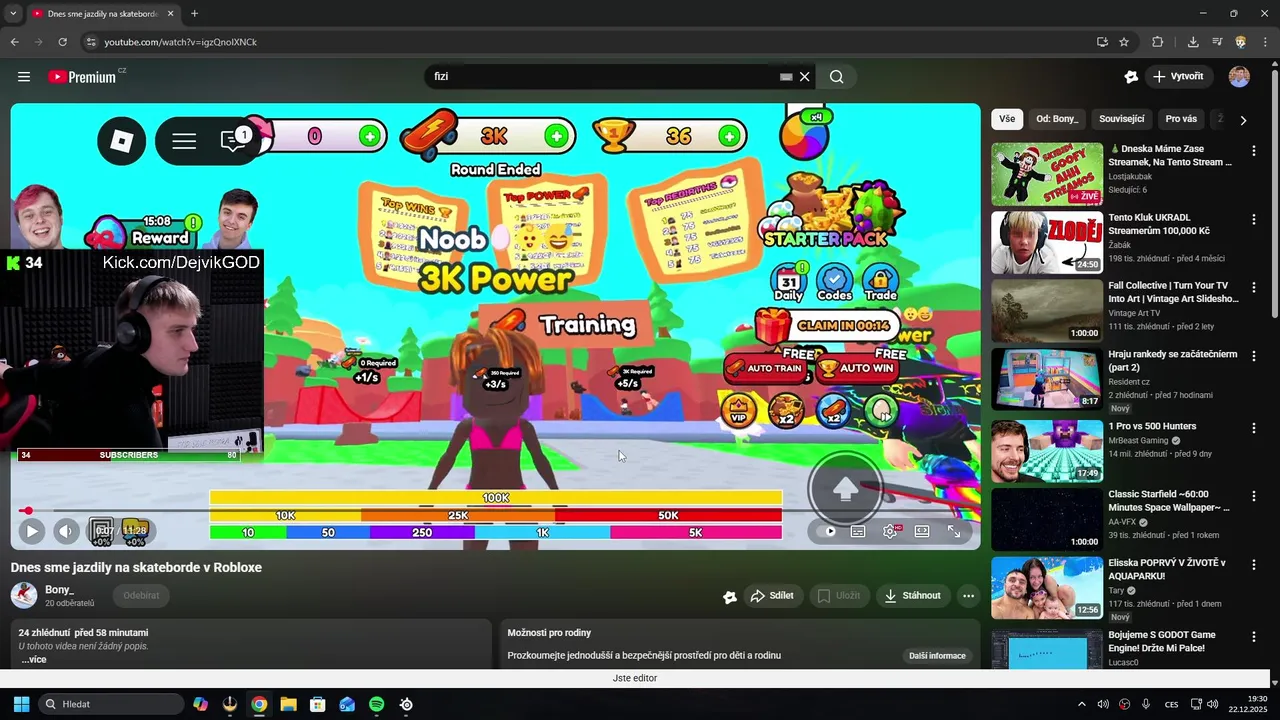Open the media controls icon in Chrome toolbar
The image size is (1280, 720).
1217,42
